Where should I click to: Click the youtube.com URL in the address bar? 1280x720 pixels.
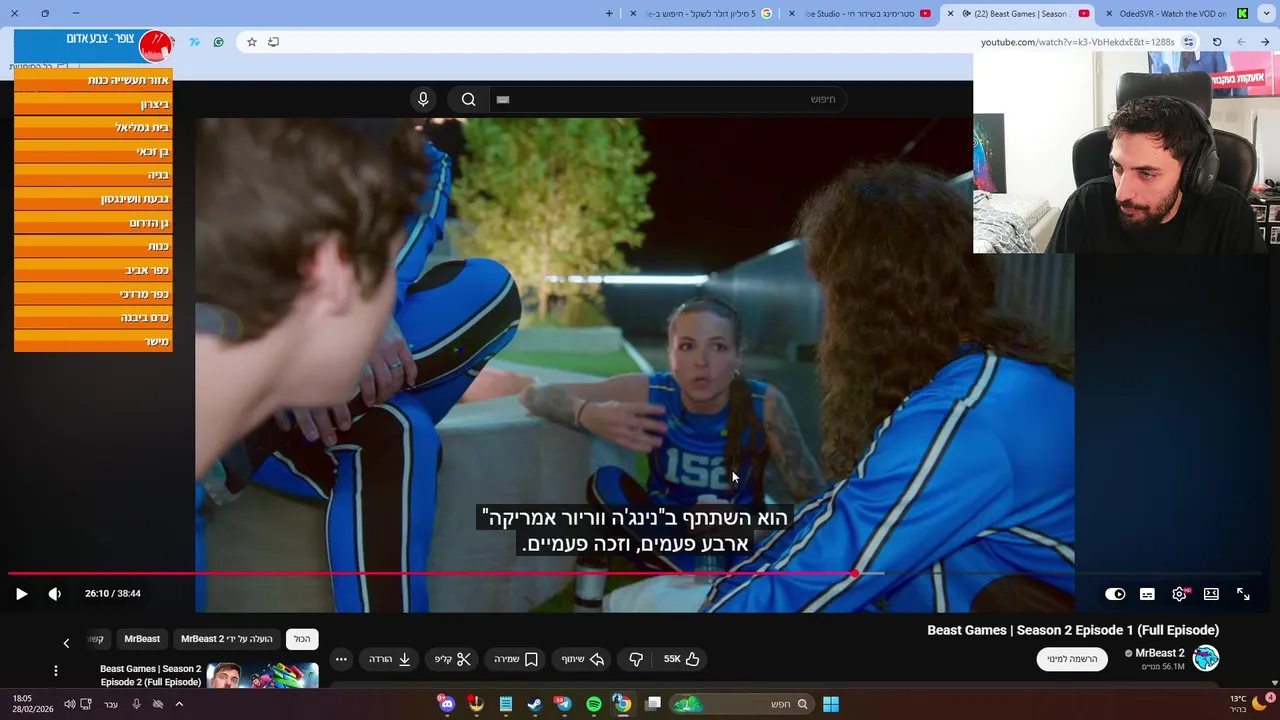[1077, 42]
